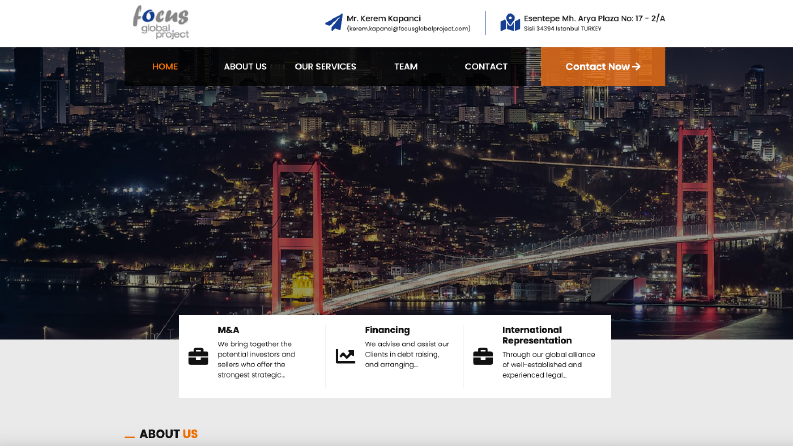Click M&A description about potential investors
The image size is (793, 446).
(256, 360)
